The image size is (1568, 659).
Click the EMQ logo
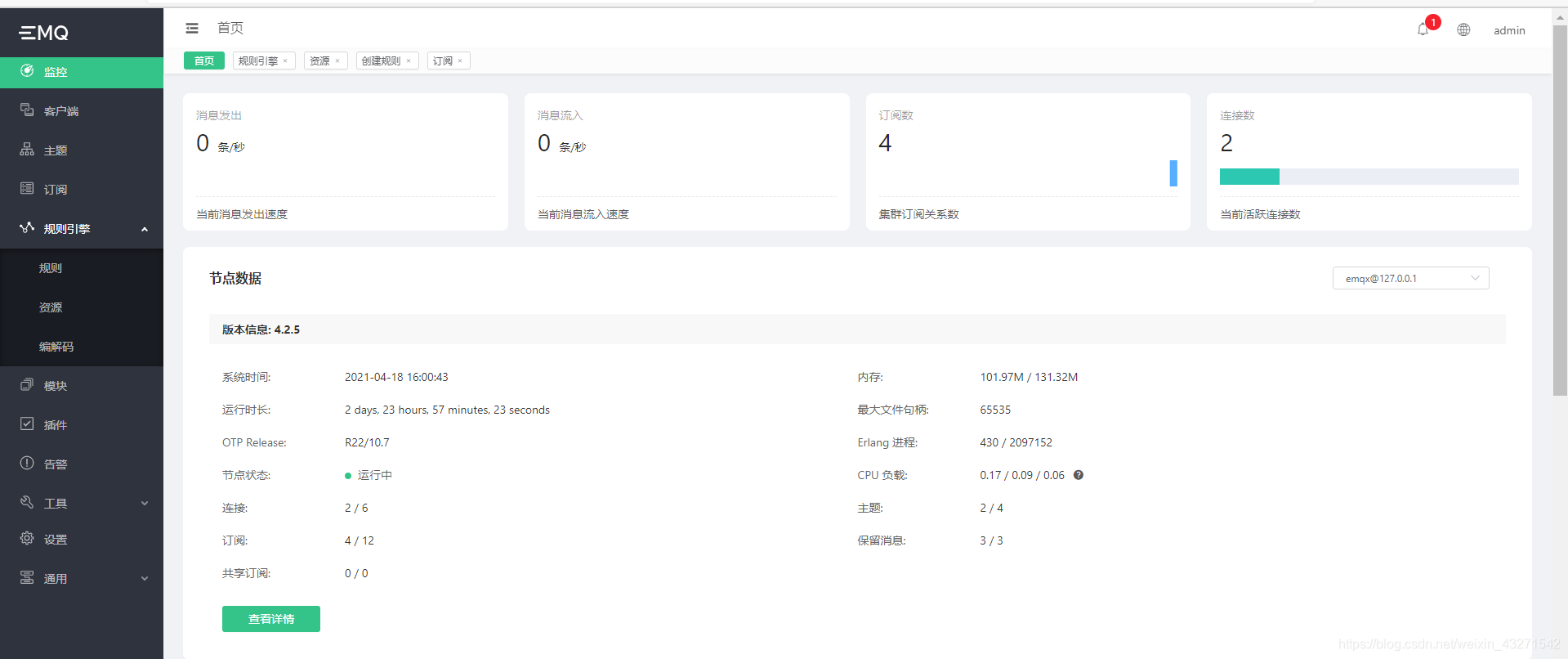tap(44, 33)
